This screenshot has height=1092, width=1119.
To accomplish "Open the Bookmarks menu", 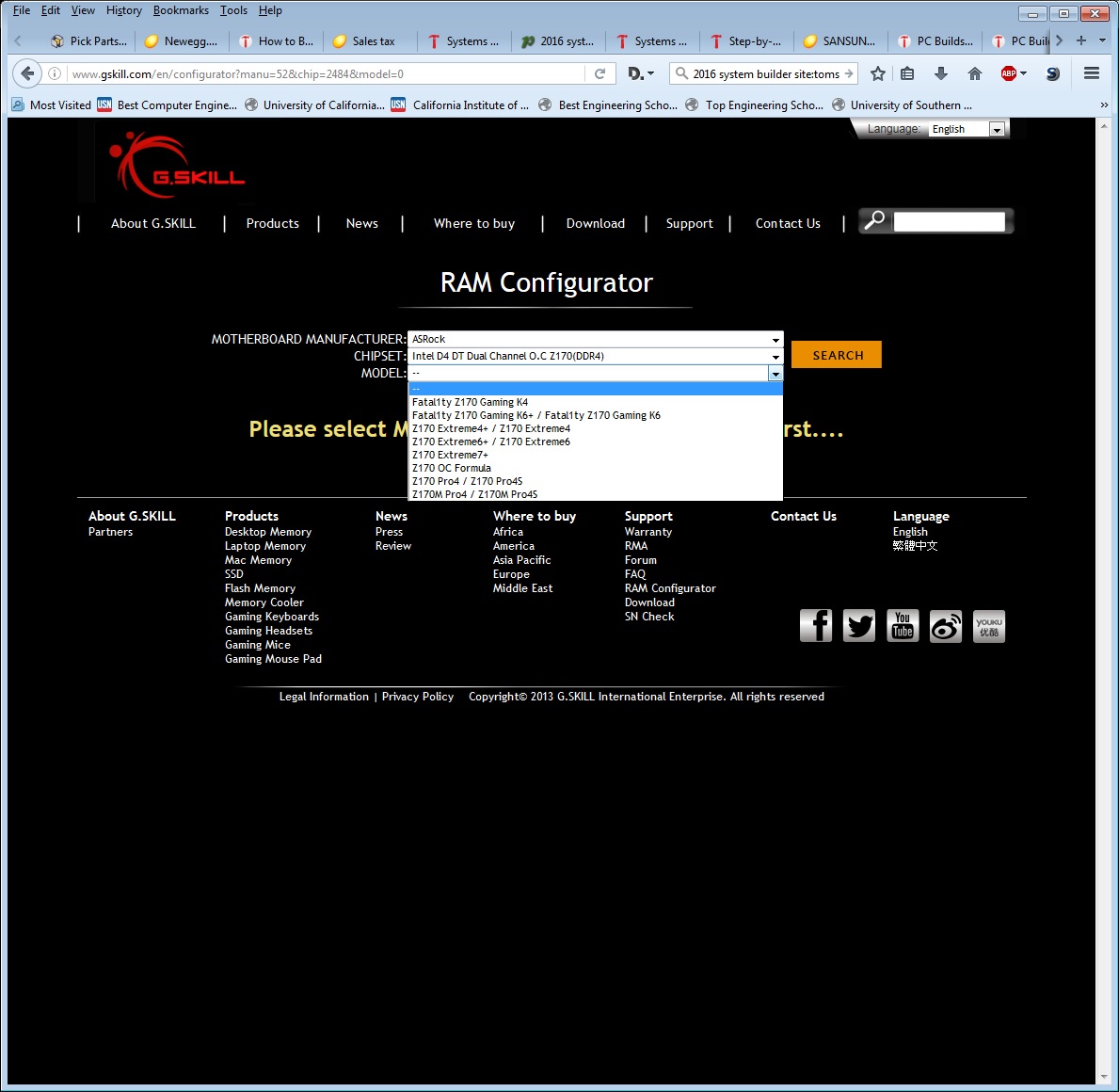I will click(x=181, y=10).
